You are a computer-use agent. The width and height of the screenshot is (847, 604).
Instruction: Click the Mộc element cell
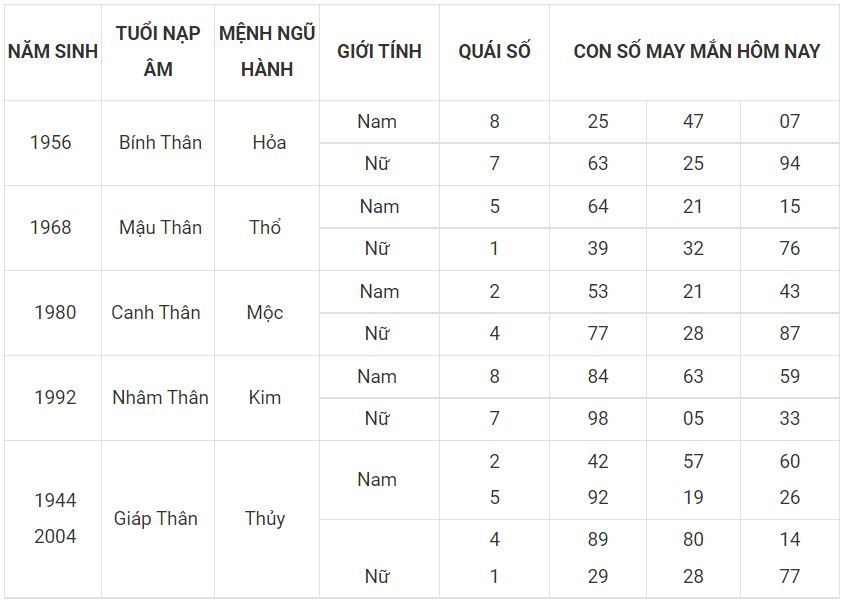(267, 313)
